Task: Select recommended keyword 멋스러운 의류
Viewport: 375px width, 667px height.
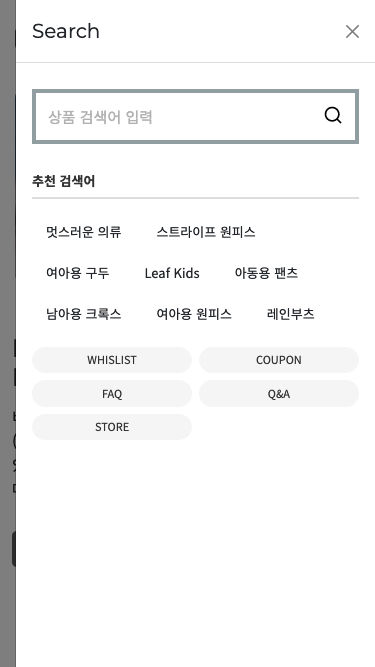Action: pyautogui.click(x=84, y=232)
